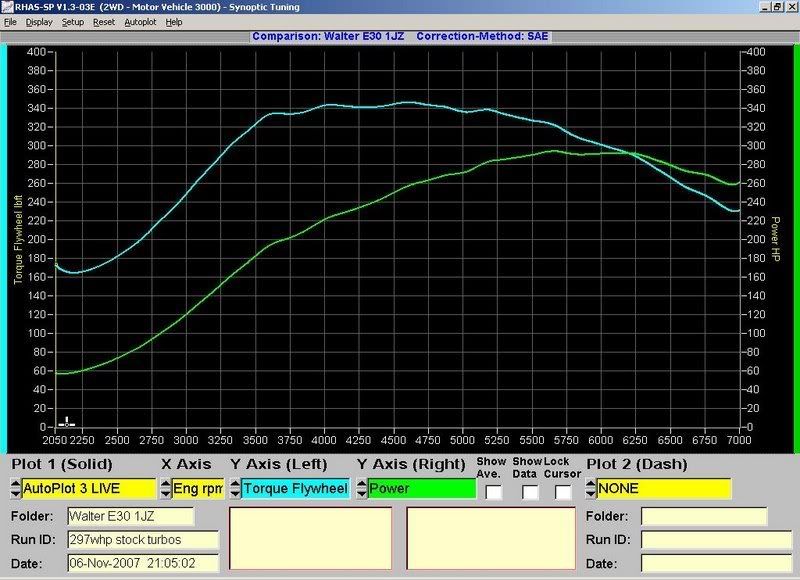The width and height of the screenshot is (800, 580).
Task: Click the Plot 1 Date field
Action: (x=143, y=563)
